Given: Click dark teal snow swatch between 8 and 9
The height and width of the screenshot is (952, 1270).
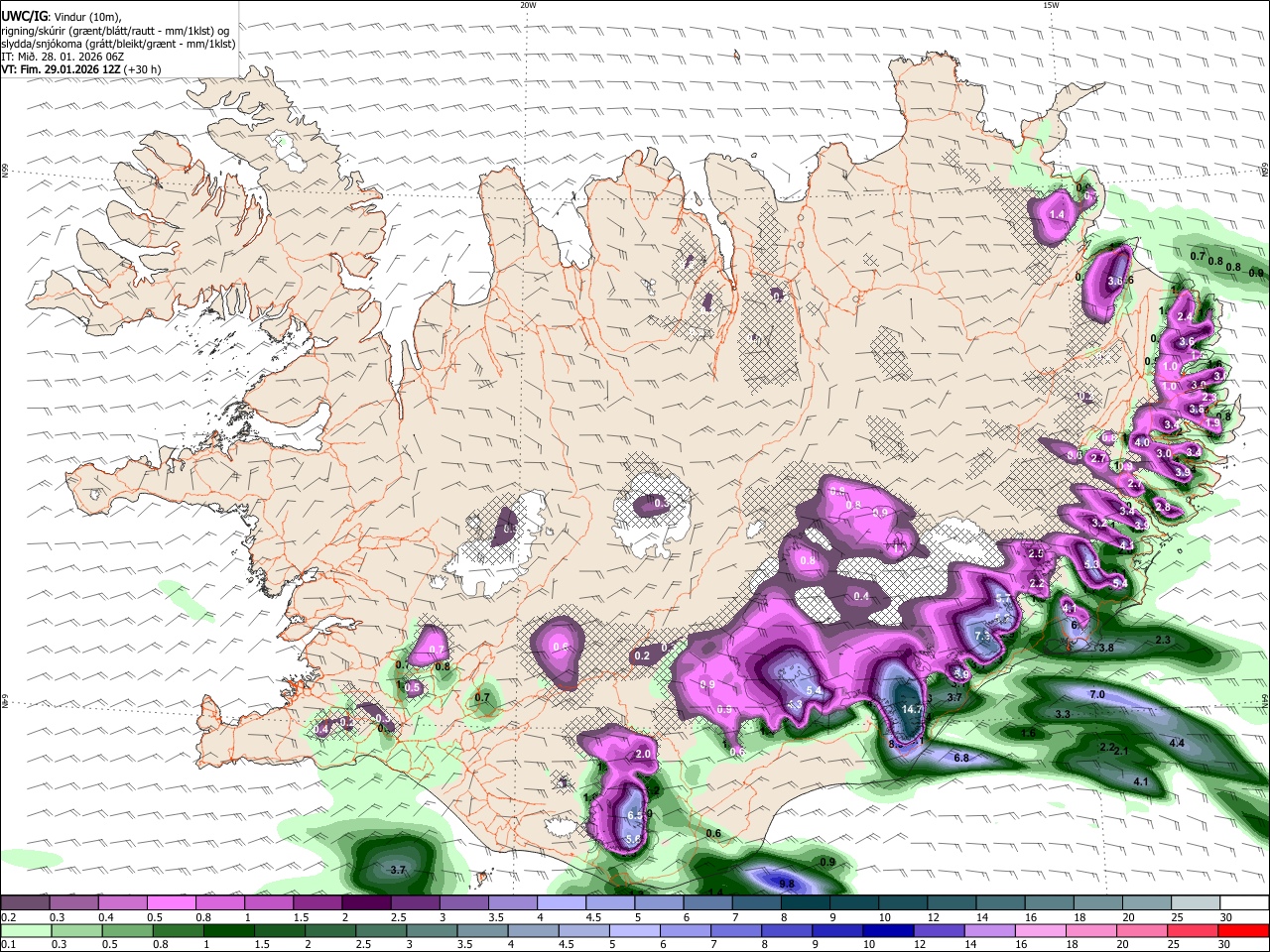Looking at the screenshot, I should pyautogui.click(x=806, y=903).
